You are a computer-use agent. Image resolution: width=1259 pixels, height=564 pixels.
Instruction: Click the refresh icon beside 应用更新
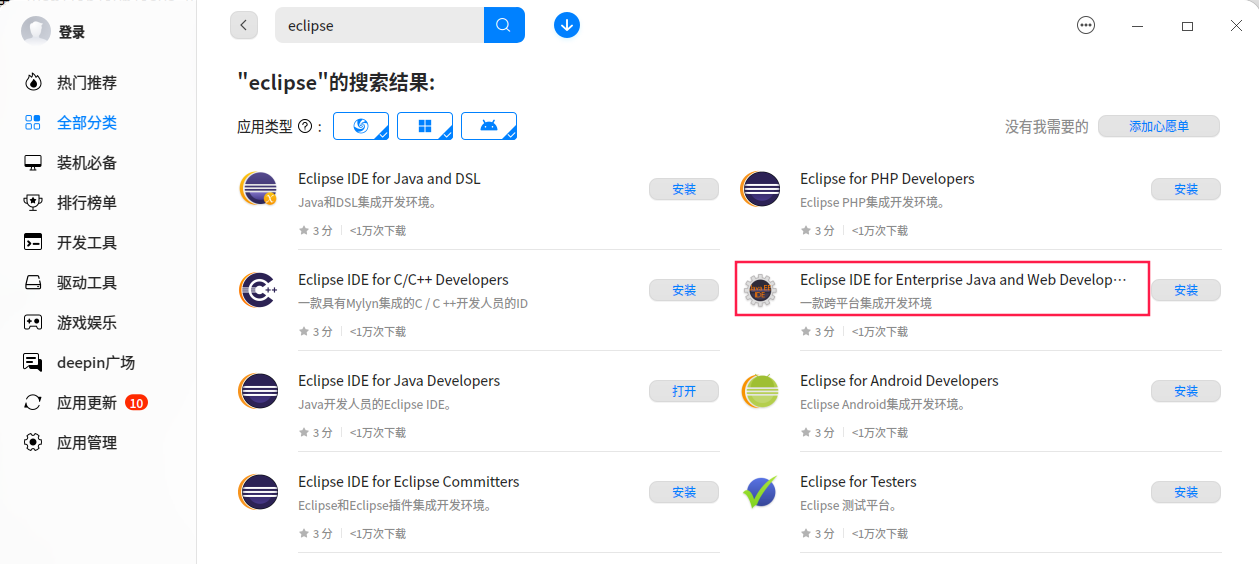click(x=33, y=402)
